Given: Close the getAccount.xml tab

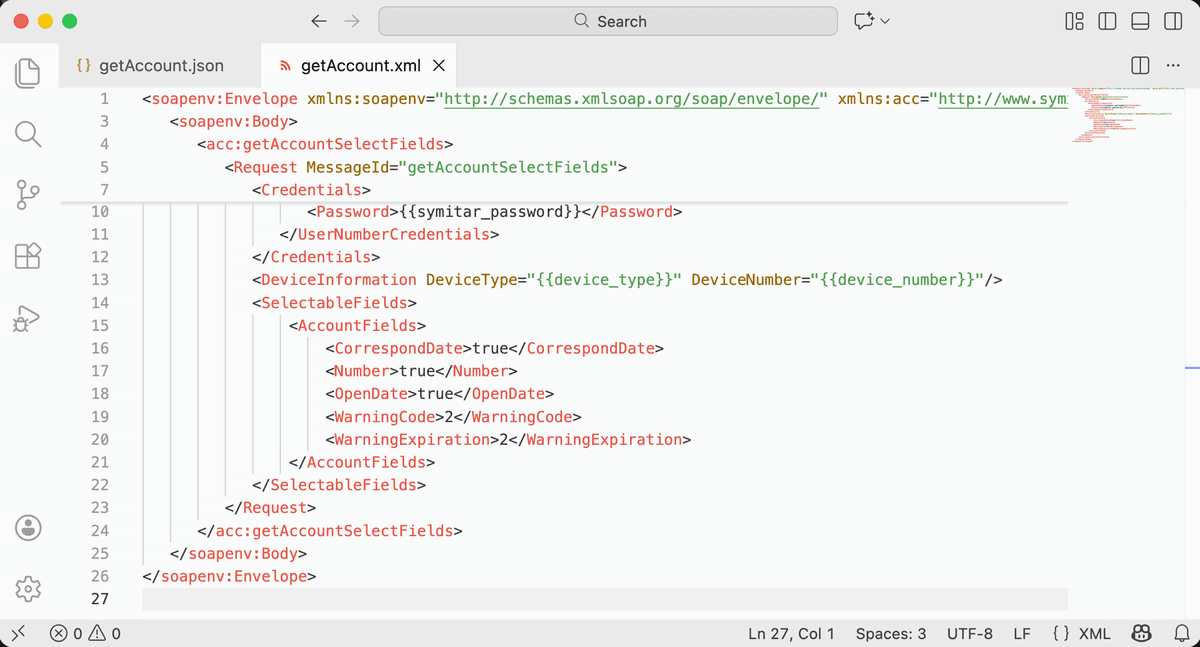Looking at the screenshot, I should 438,66.
